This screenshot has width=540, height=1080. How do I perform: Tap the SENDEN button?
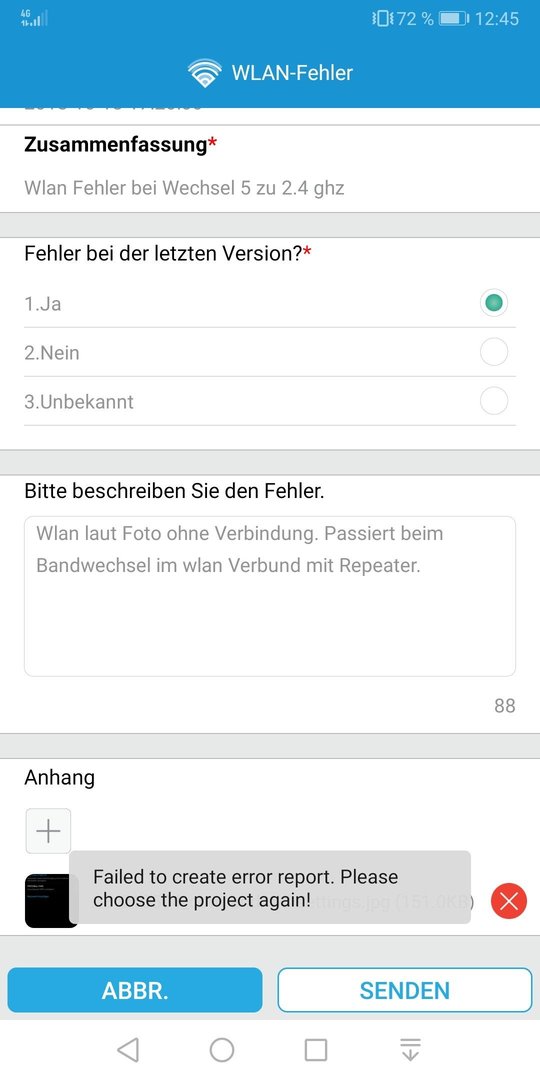coord(405,990)
